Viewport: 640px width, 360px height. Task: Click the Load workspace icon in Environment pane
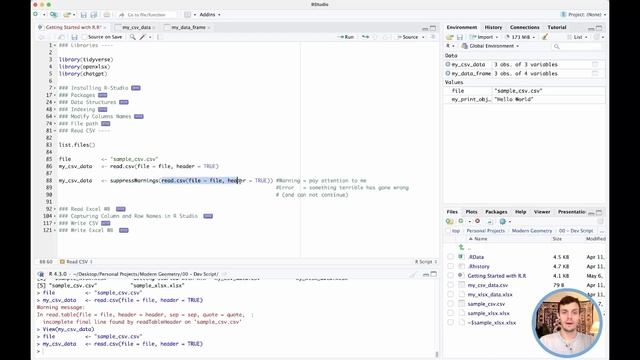click(449, 37)
